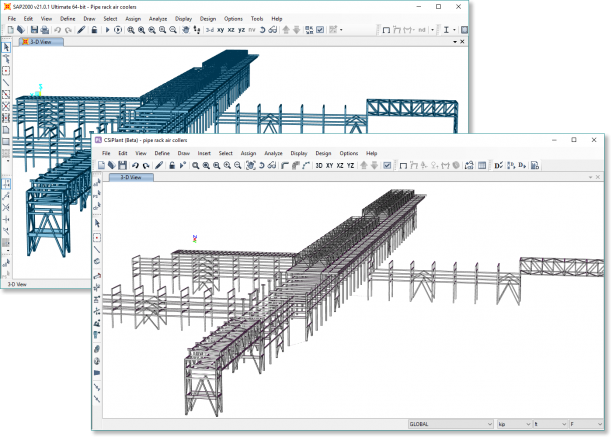Screen dimensions: 612x437
Task: Open the Define menu in SAP2000
Action: [68, 19]
